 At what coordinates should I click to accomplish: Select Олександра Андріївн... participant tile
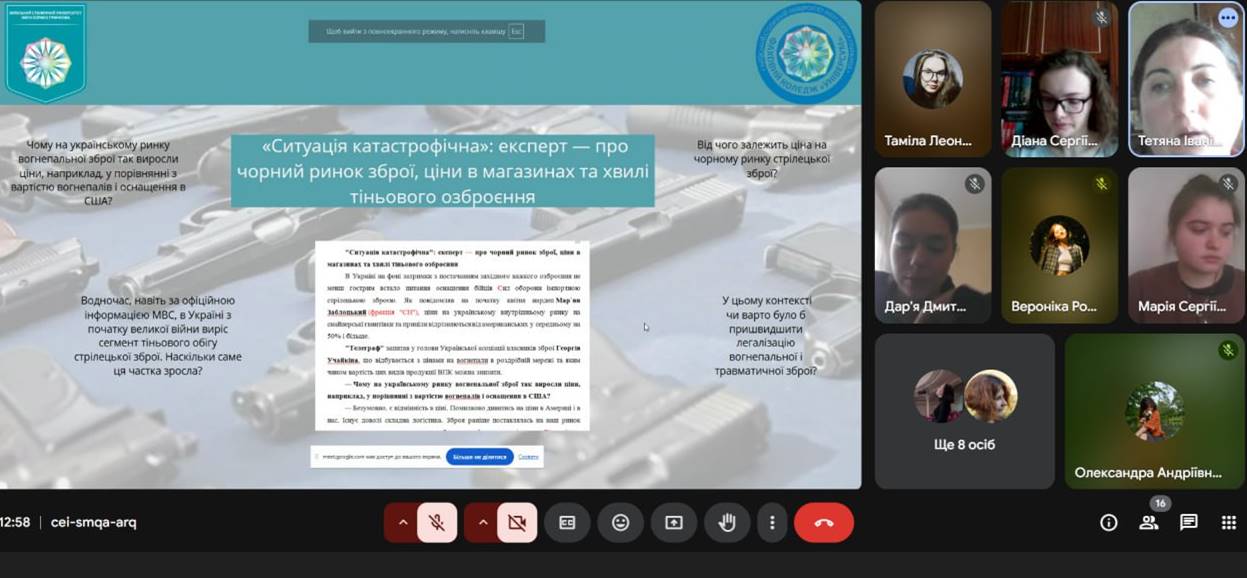tap(1155, 411)
